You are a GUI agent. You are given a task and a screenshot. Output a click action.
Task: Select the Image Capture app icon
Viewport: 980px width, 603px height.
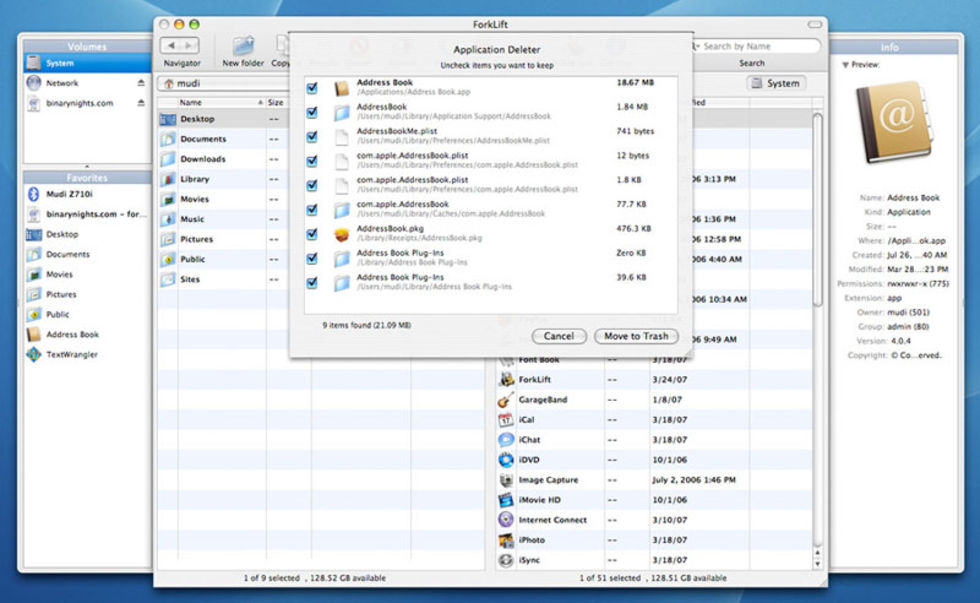pyautogui.click(x=506, y=480)
